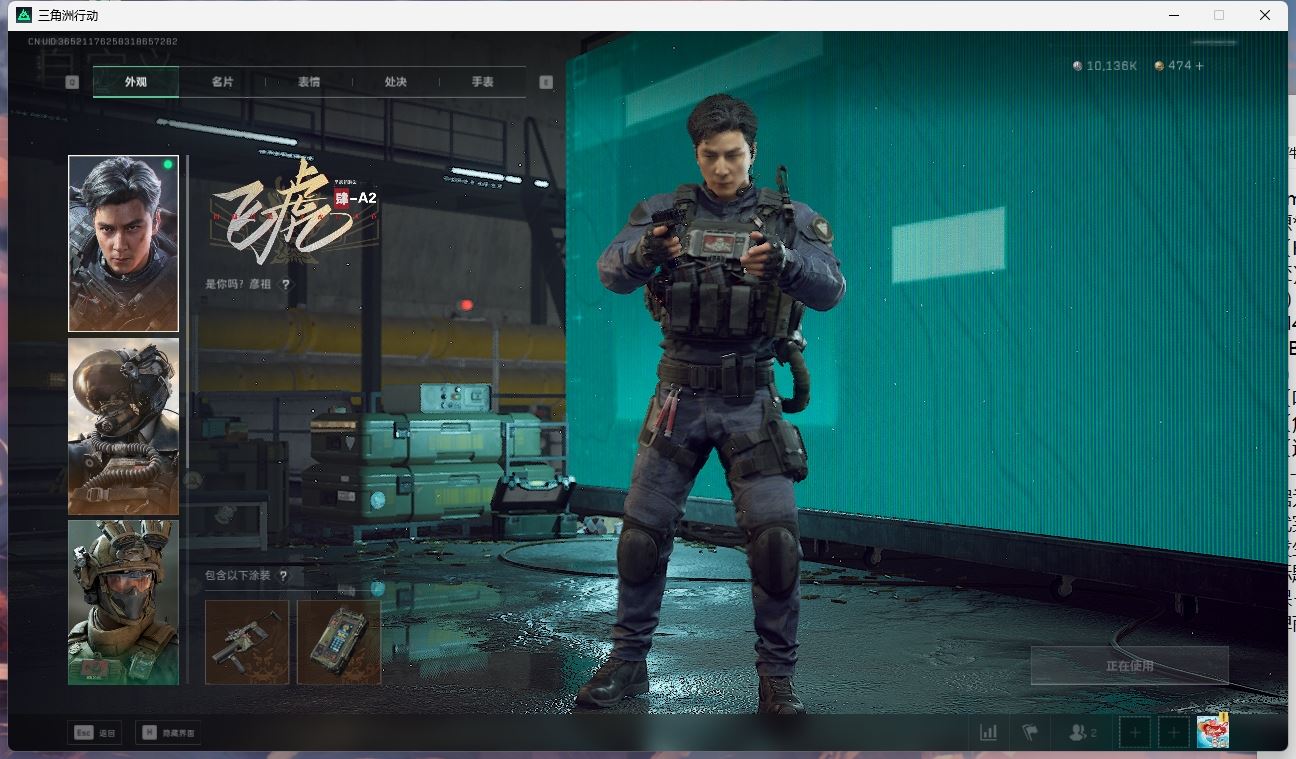Screen dimensions: 1296x759
Task: Click the flag icon in bottom bar
Action: 1030,733
